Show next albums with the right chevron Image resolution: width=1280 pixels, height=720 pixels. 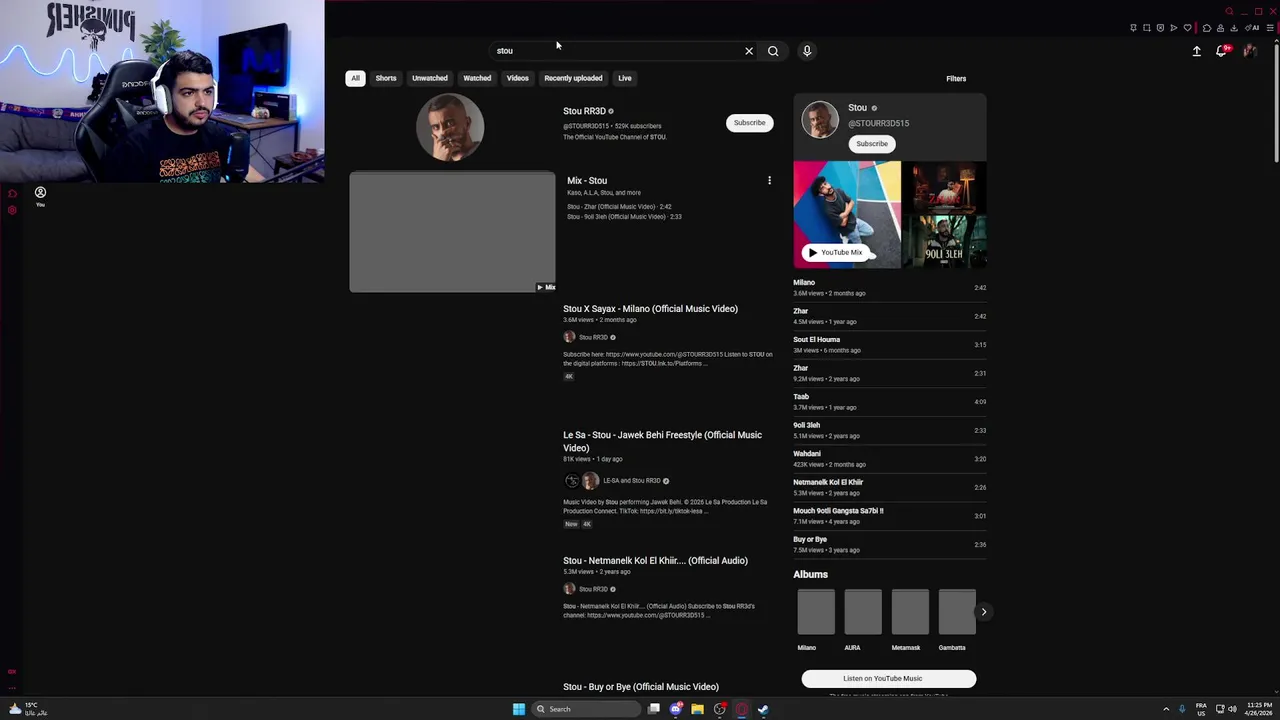[984, 612]
